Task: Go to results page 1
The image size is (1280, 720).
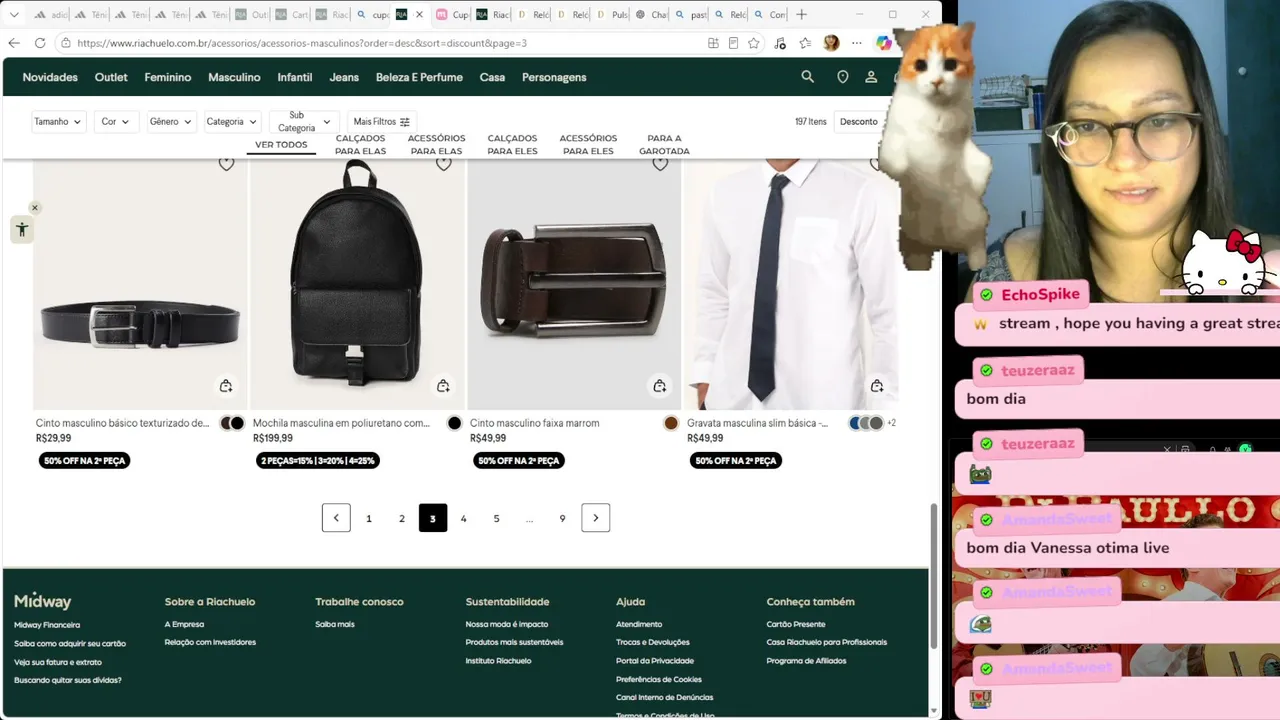Action: (369, 518)
